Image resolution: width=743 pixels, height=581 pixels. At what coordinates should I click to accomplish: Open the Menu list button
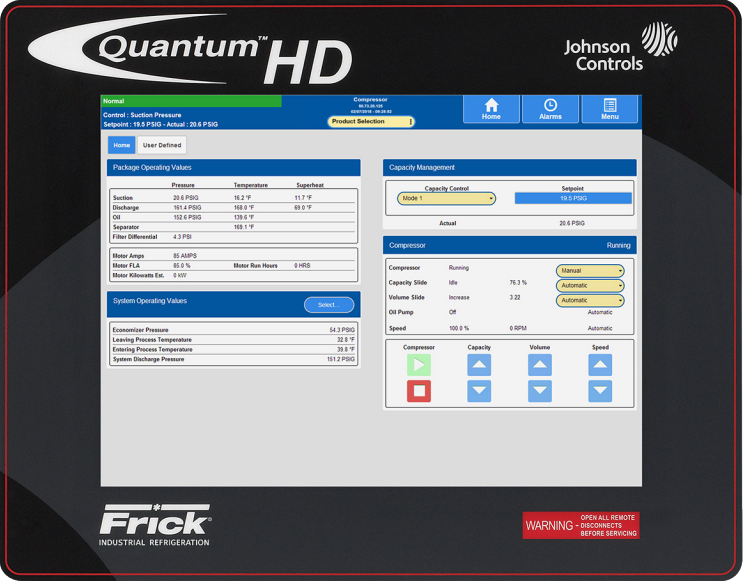click(609, 109)
